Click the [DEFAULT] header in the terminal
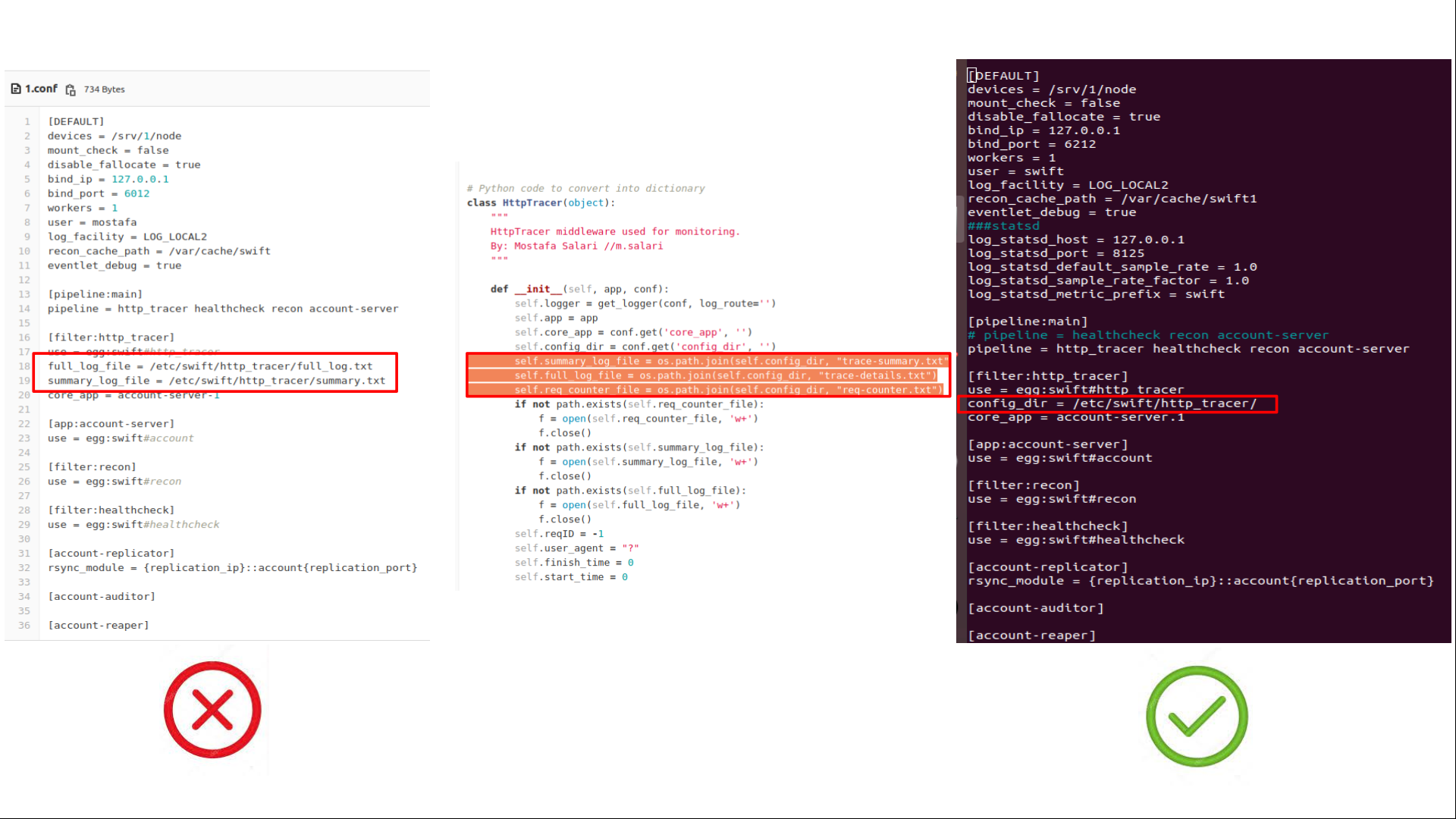The image size is (1456, 819). click(x=1003, y=76)
